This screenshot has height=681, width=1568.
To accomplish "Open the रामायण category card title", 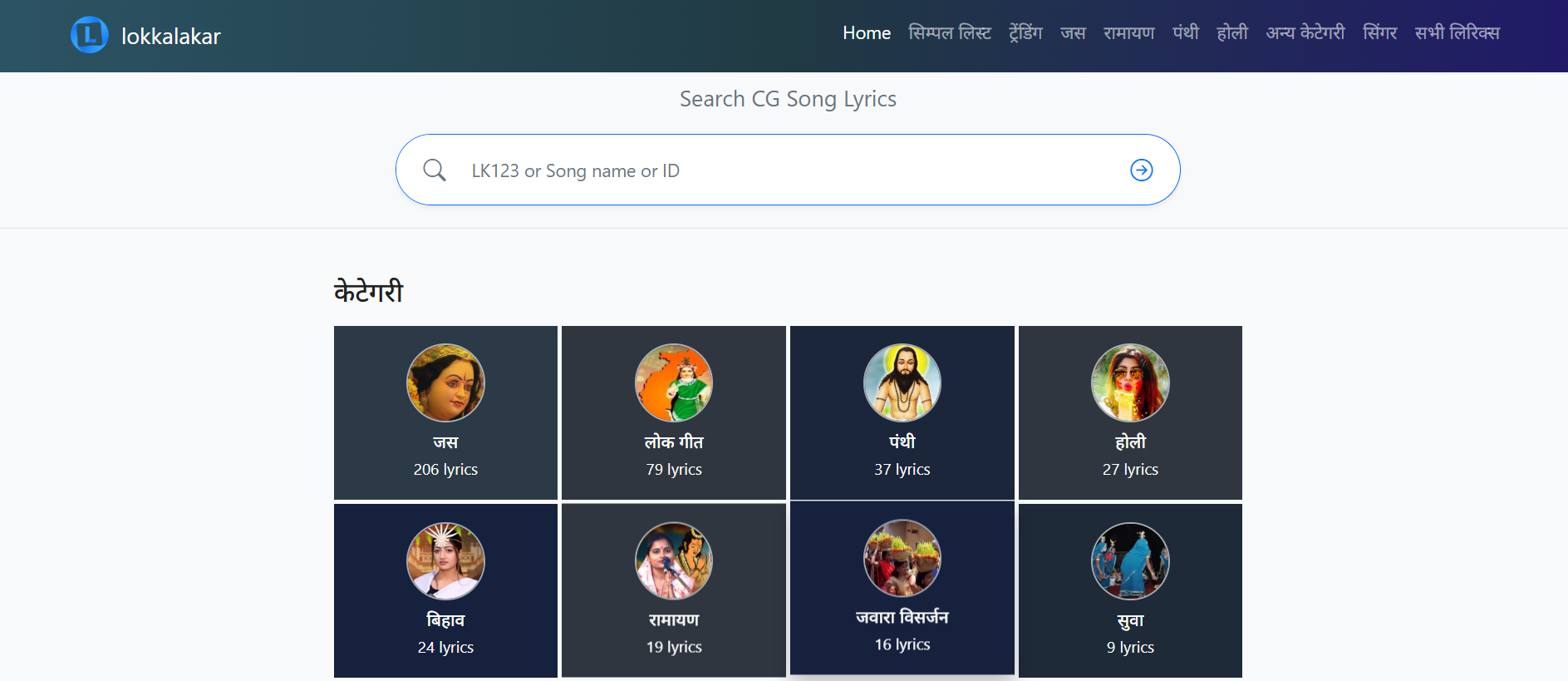I will coord(673,620).
